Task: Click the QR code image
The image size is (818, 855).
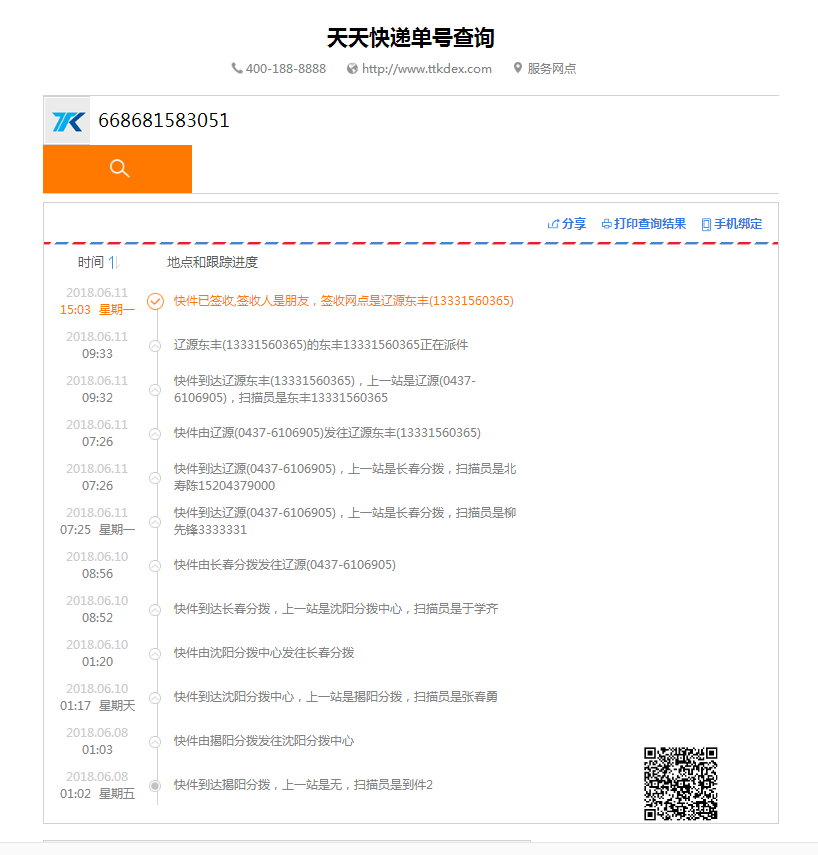Action: (681, 784)
